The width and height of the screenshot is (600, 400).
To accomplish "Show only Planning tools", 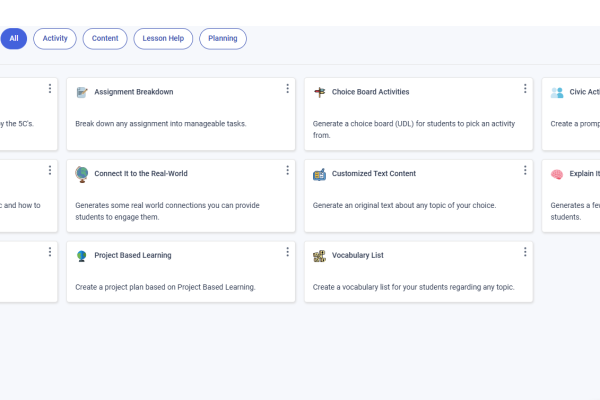I will [223, 39].
